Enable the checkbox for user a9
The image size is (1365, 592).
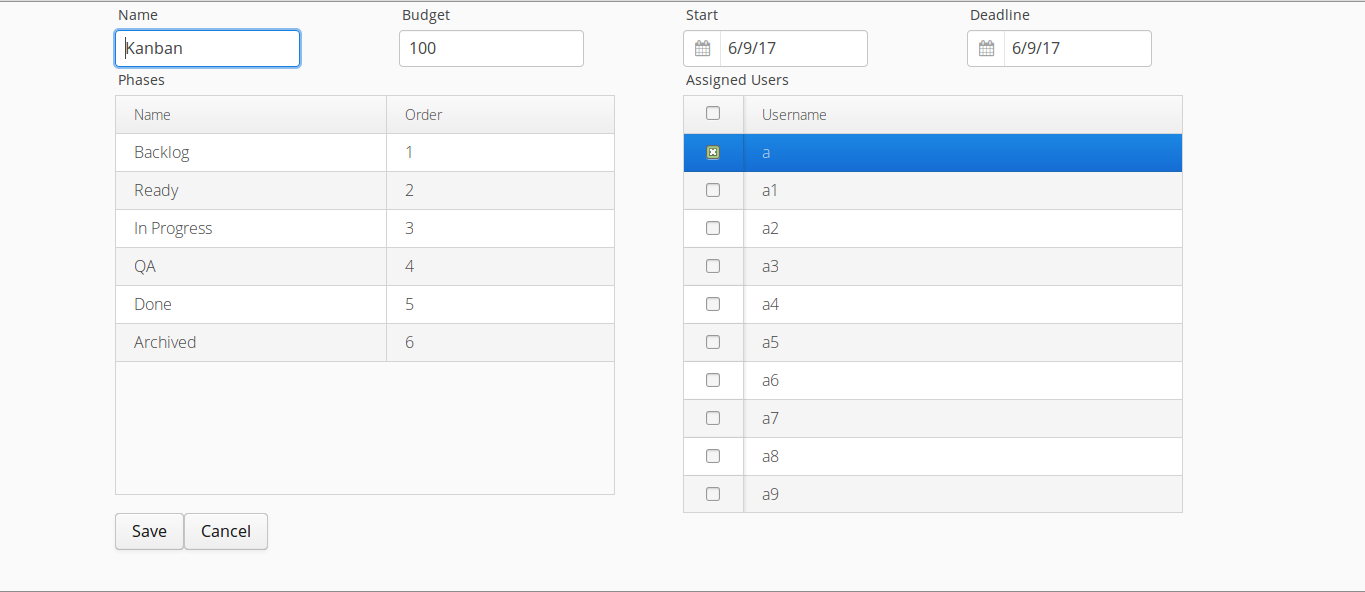coord(713,494)
